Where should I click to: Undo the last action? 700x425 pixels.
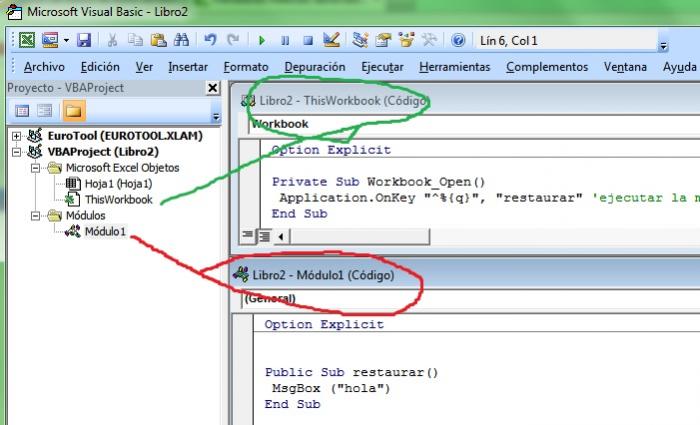[210, 40]
